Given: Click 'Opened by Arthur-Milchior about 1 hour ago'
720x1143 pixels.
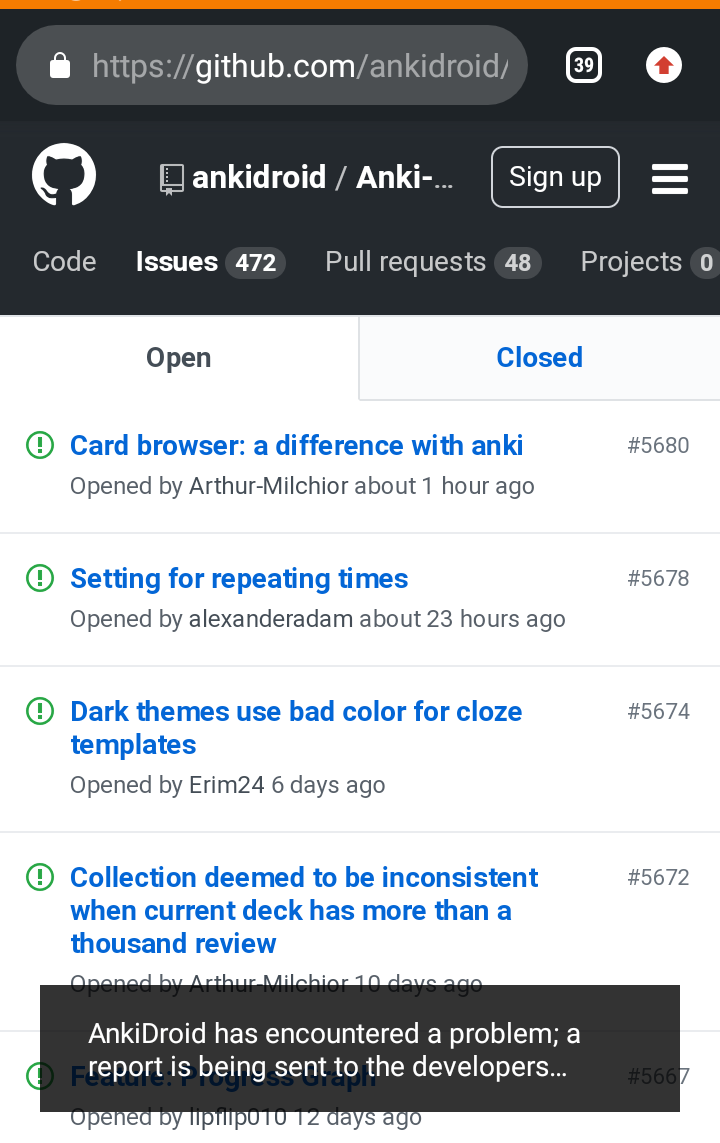Looking at the screenshot, I should click(x=302, y=485).
